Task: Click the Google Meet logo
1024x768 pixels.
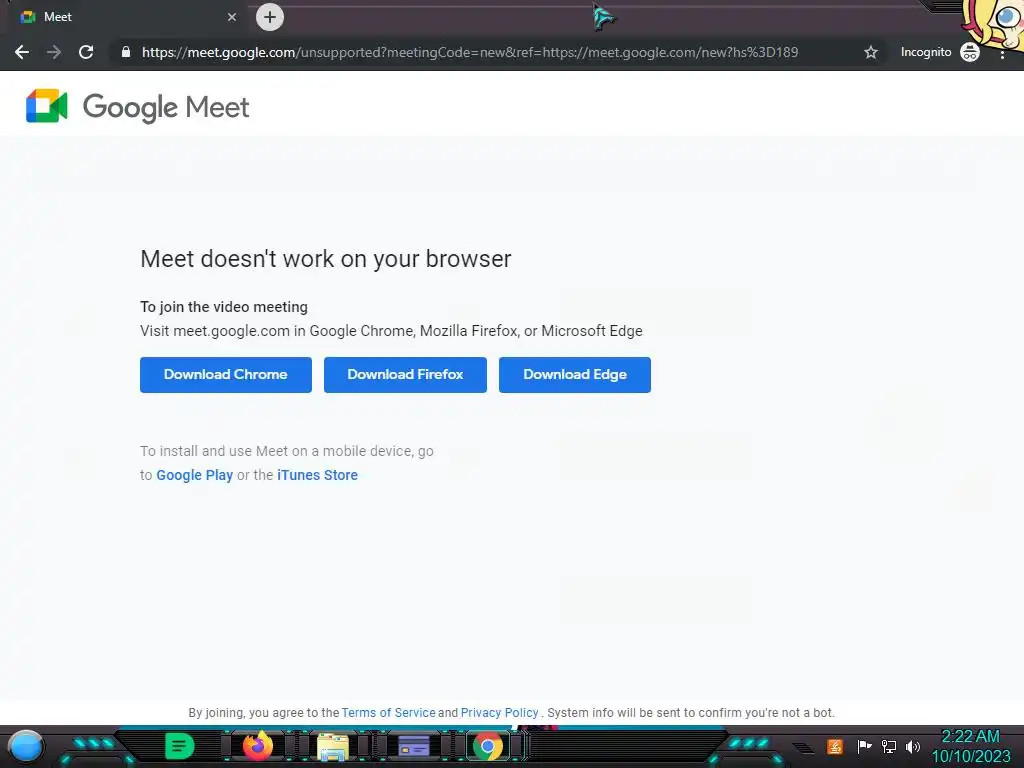Action: click(138, 106)
